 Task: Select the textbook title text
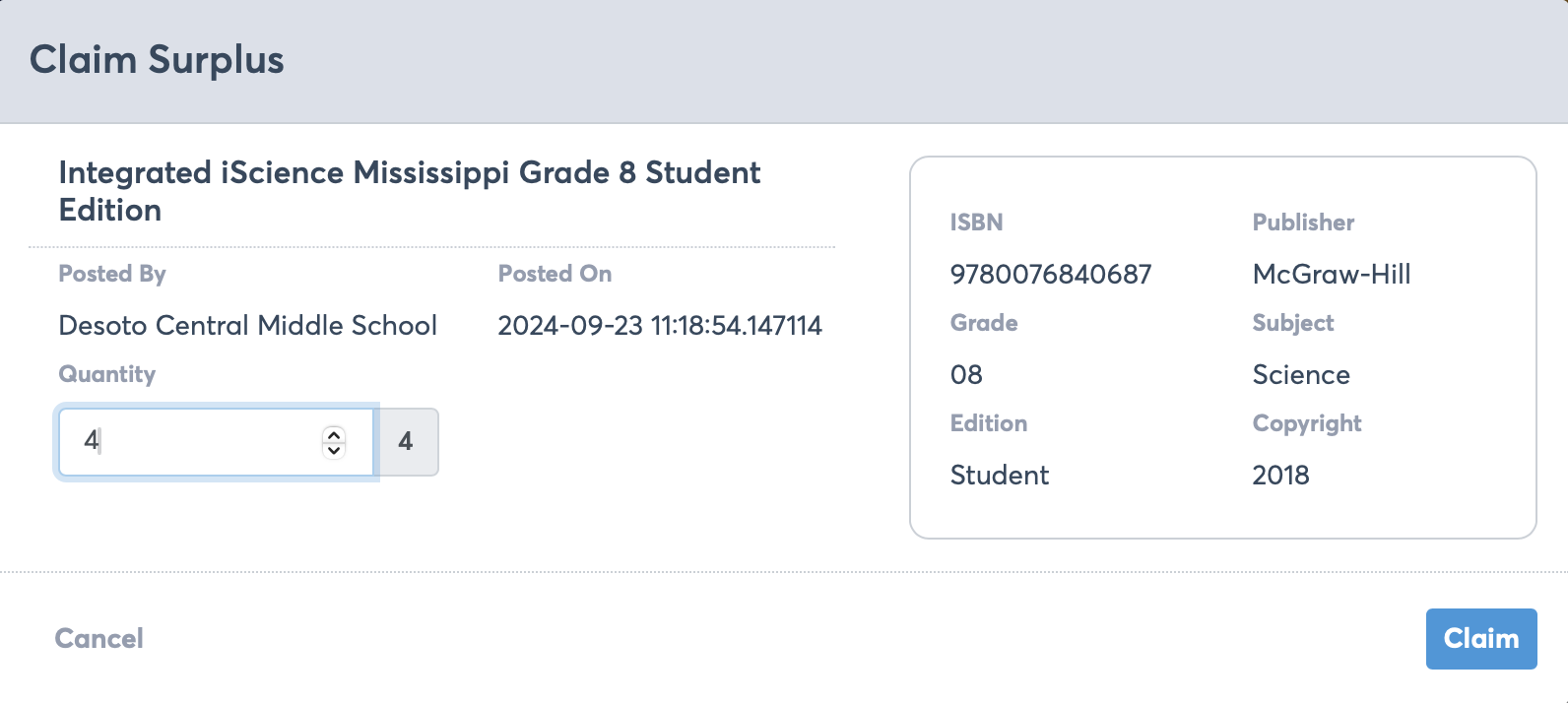point(409,190)
